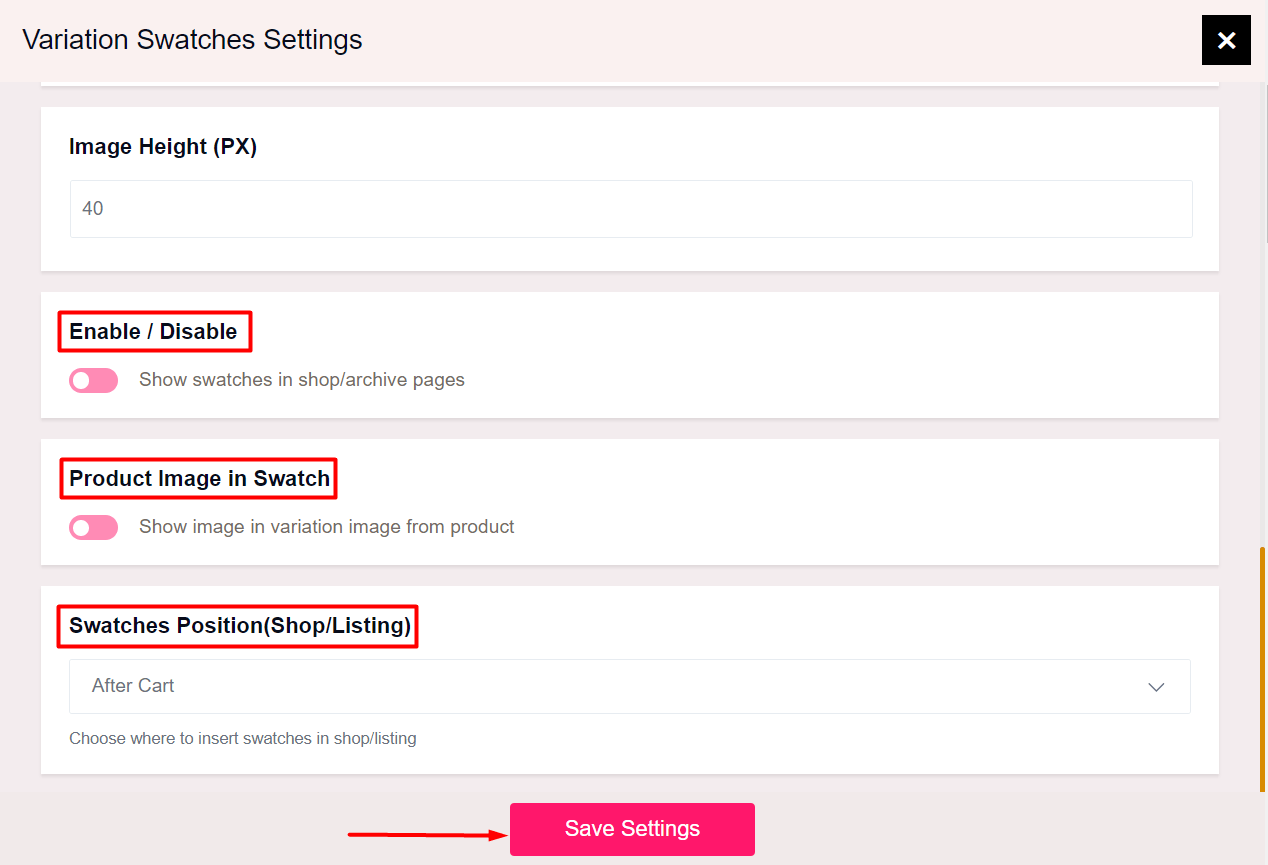
Task: Click the Variation Swatches Settings title
Action: [191, 40]
